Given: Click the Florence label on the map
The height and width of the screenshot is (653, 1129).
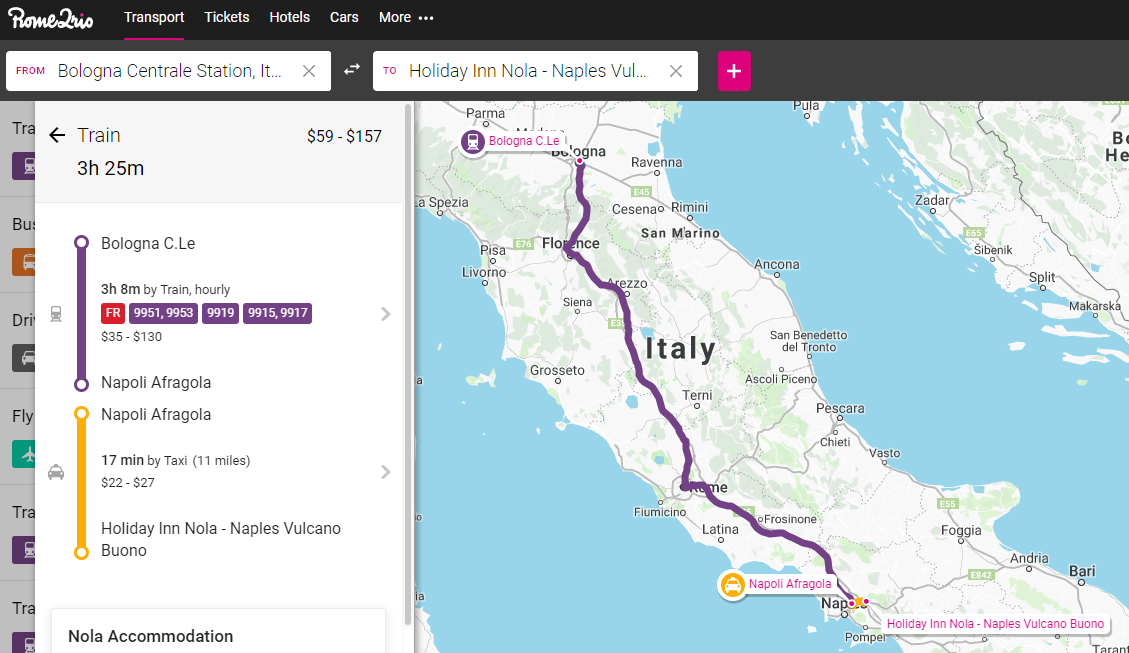Looking at the screenshot, I should (x=571, y=243).
